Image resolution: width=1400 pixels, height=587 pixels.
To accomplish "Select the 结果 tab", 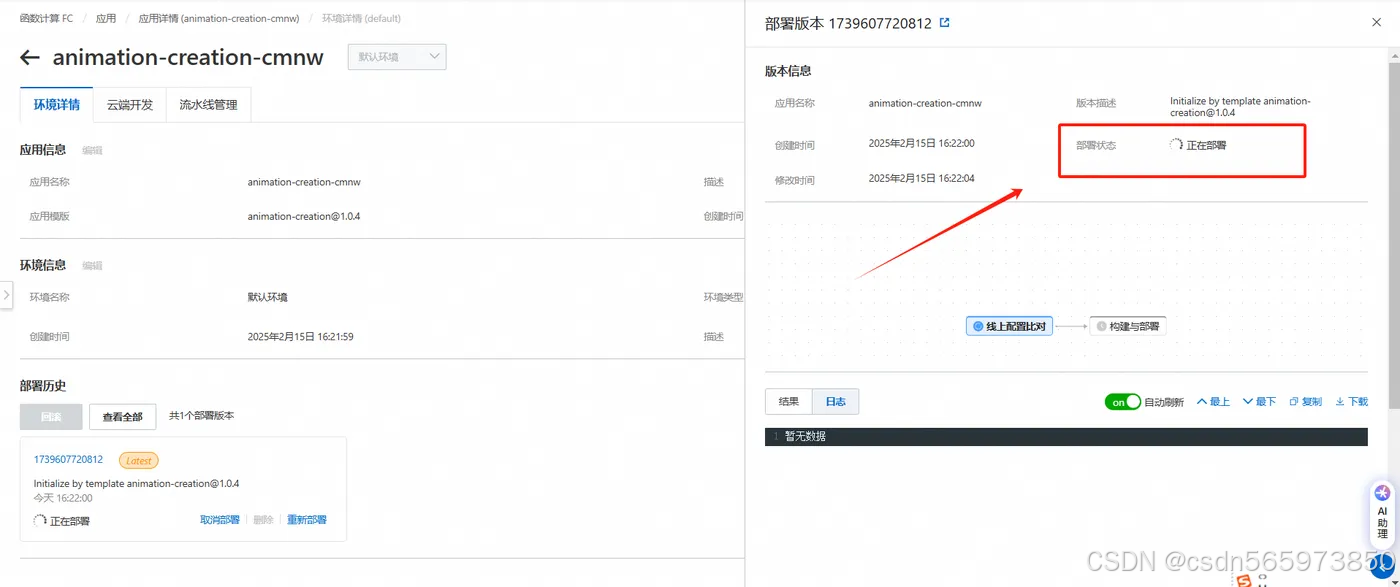I will tap(789, 402).
